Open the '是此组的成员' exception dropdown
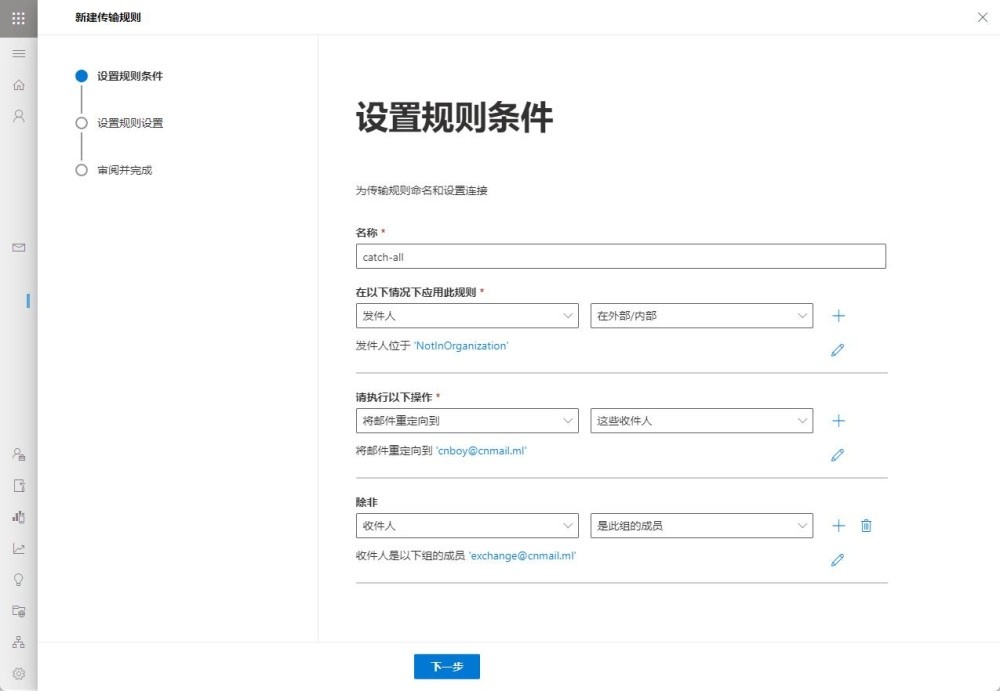This screenshot has height=691, width=1000. pyautogui.click(x=701, y=526)
